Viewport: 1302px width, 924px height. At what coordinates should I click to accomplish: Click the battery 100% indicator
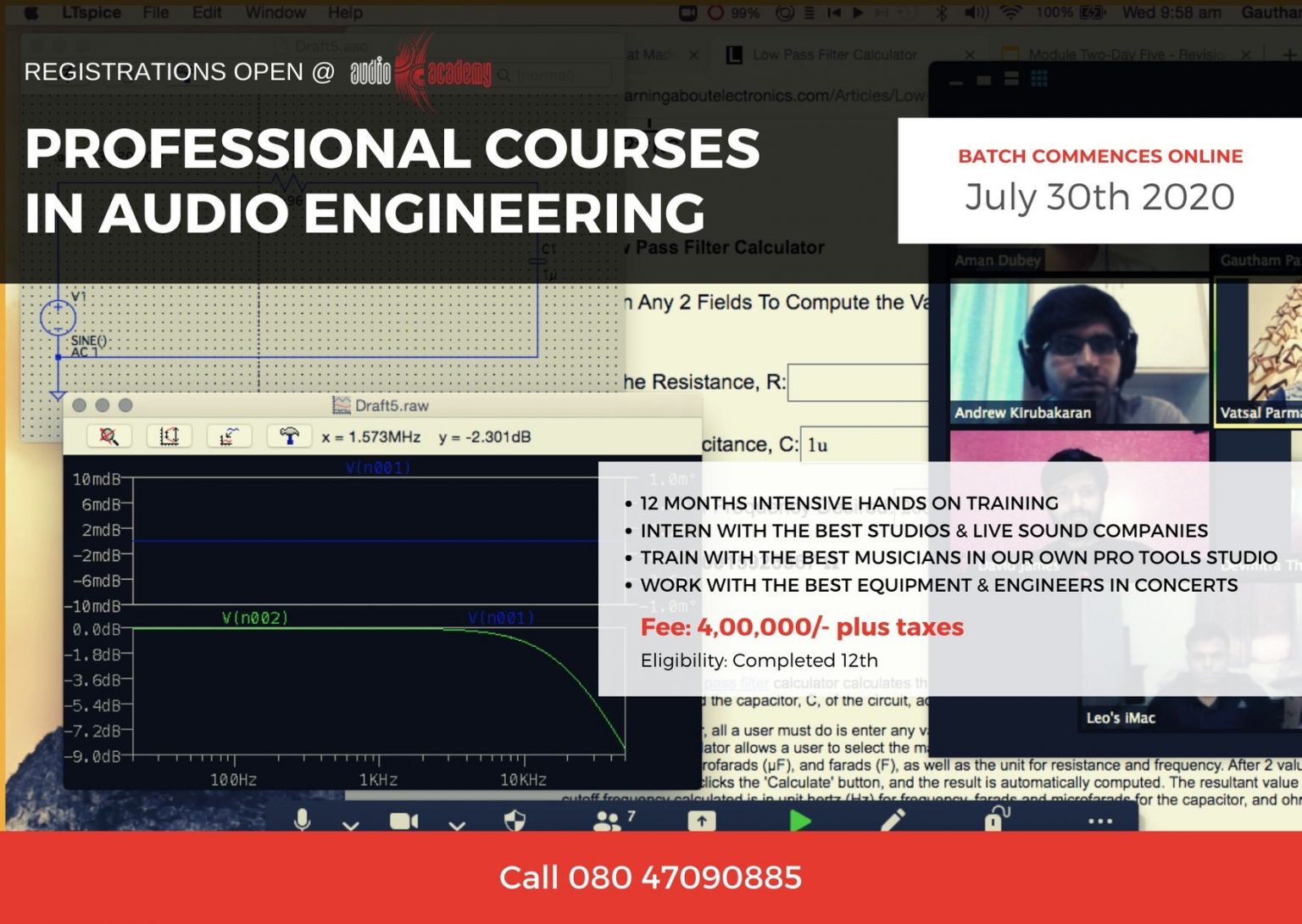click(x=1071, y=13)
